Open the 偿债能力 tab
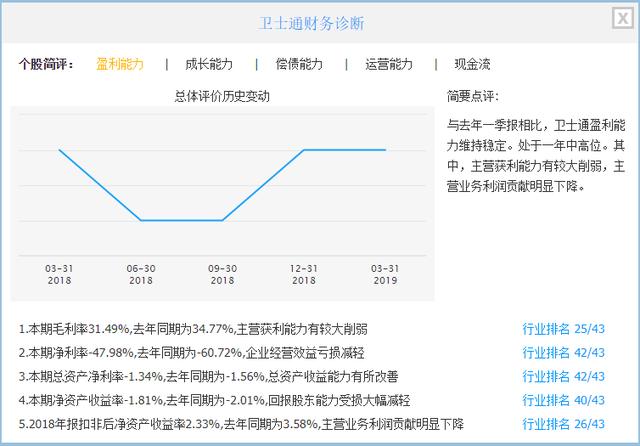The height and width of the screenshot is (446, 640). (299, 64)
